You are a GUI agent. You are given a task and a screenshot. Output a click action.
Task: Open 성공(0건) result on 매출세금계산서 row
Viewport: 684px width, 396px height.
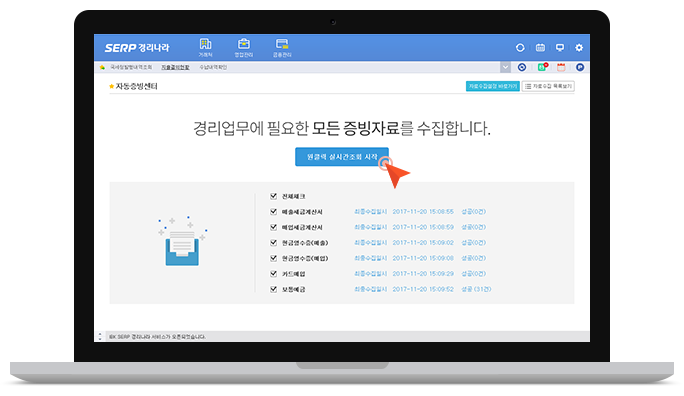coord(474,212)
